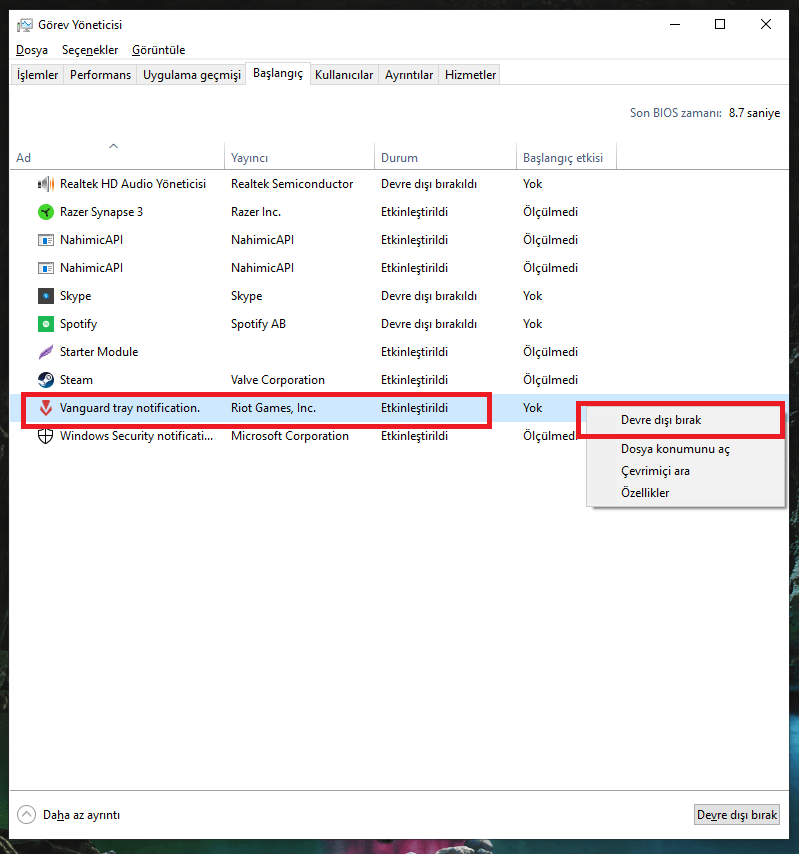Click the Daha az ayrıntı label

(x=81, y=815)
